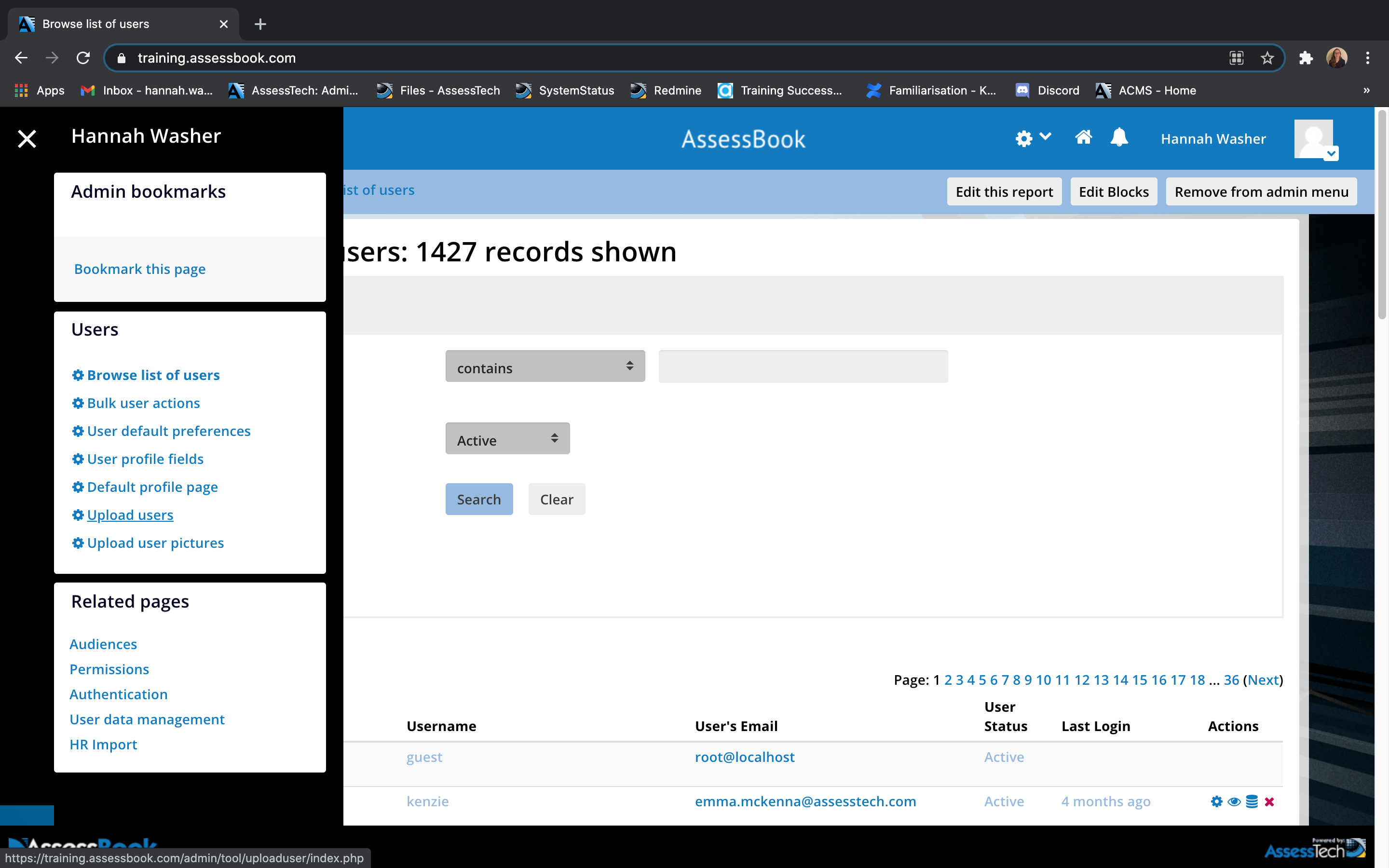Open the Permissions related page
This screenshot has height=868, width=1389.
coord(109,669)
